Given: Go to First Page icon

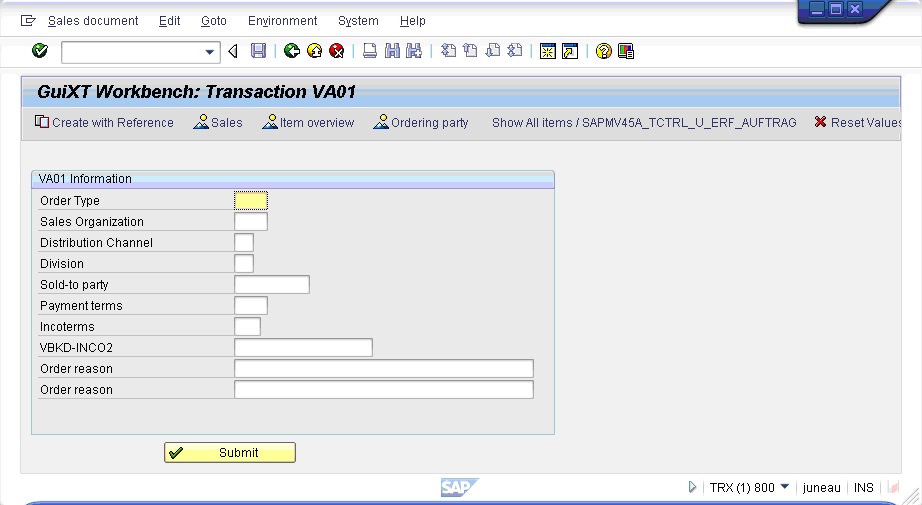Looking at the screenshot, I should pos(448,51).
